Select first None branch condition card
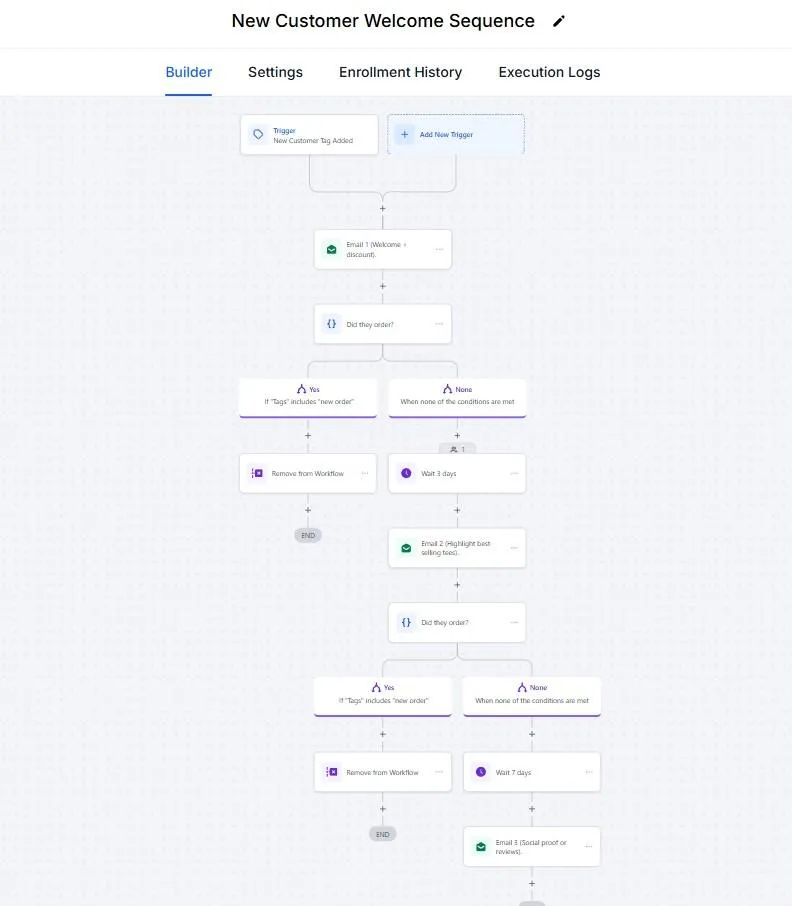The image size is (792, 906). [x=457, y=398]
